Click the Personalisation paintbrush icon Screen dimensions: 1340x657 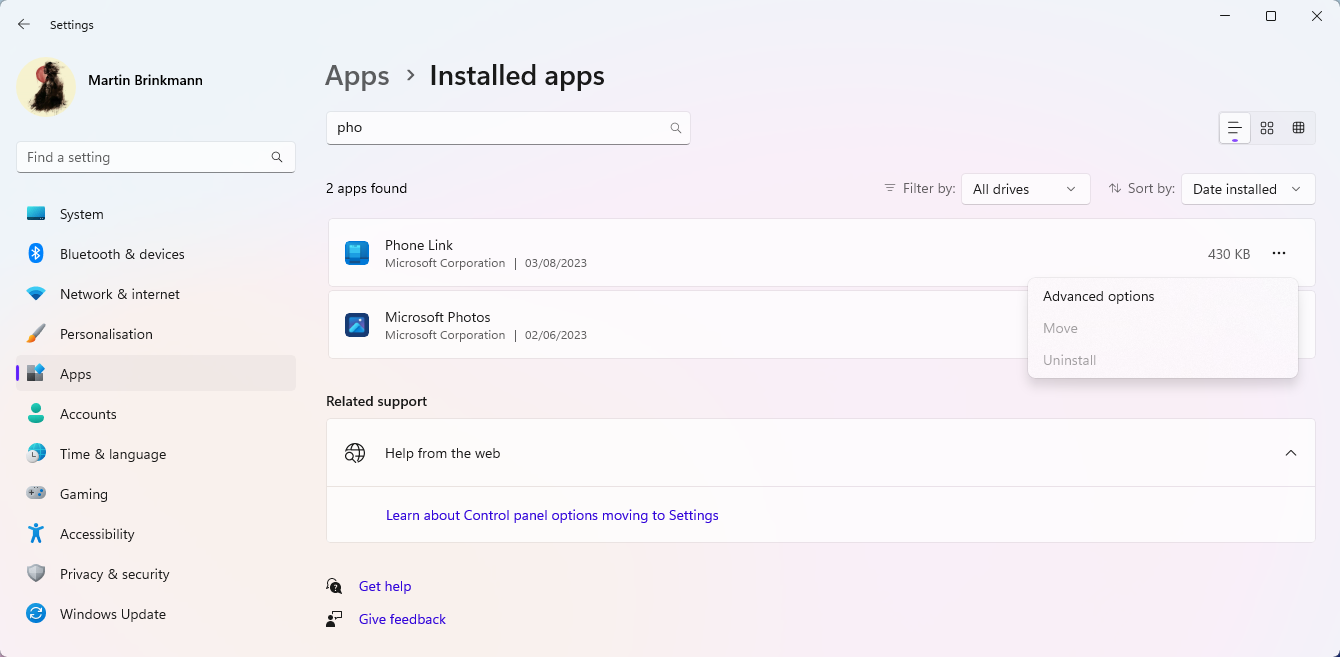point(36,334)
